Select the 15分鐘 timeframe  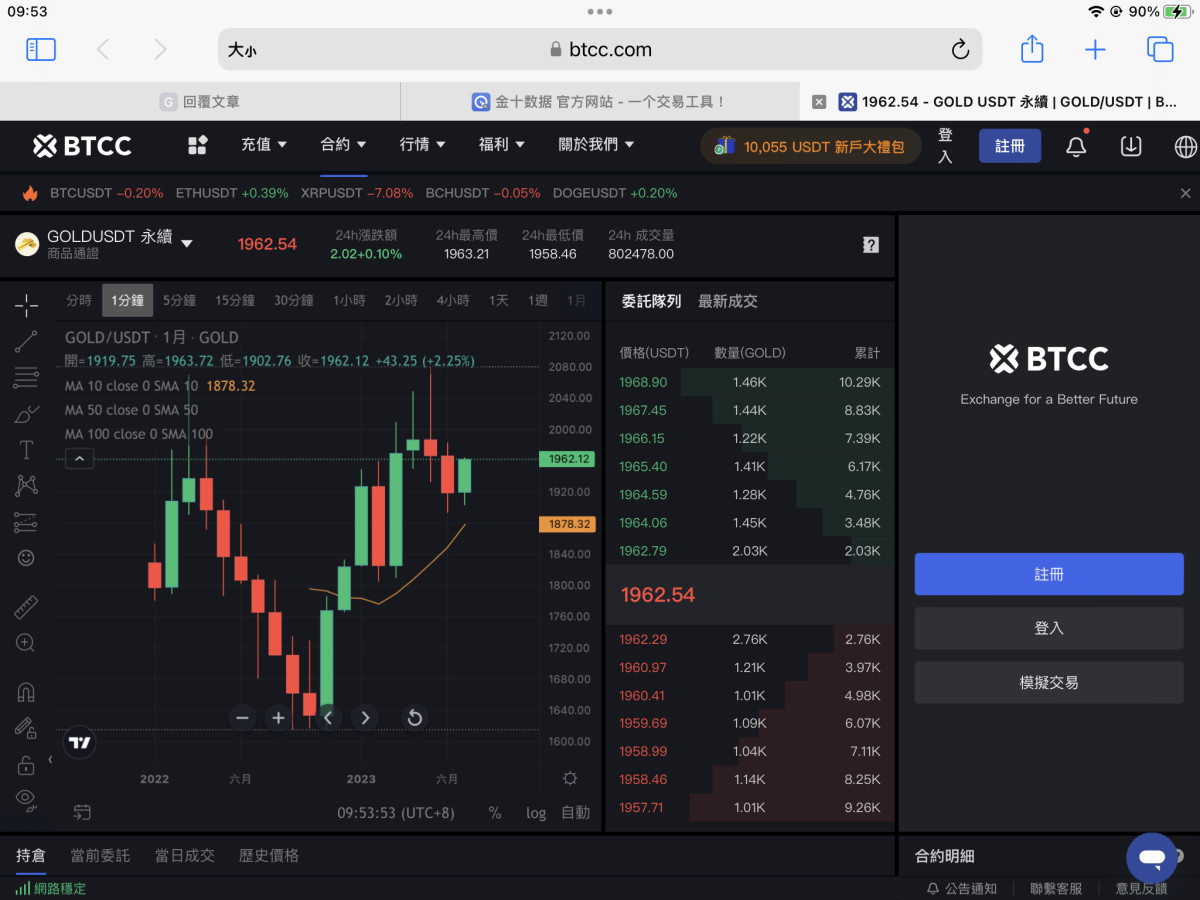coord(235,300)
